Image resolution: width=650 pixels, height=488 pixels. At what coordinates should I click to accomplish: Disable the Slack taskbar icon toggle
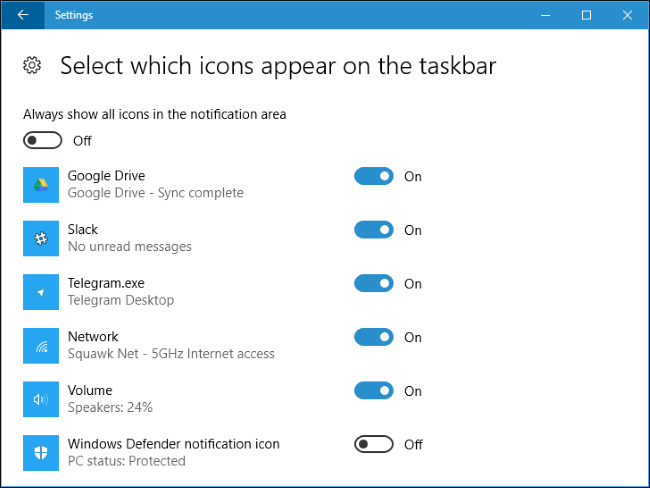click(x=374, y=230)
